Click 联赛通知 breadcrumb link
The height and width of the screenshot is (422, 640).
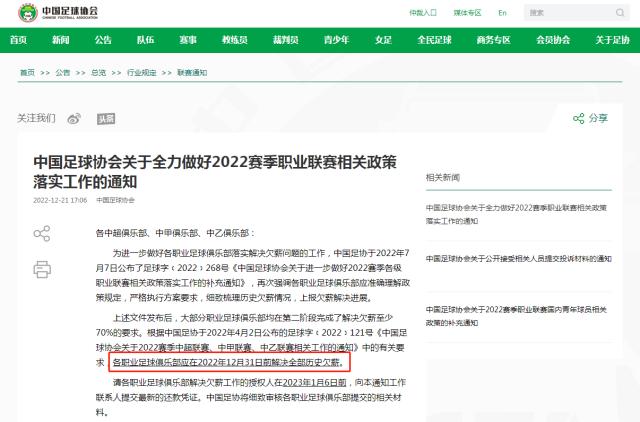[x=192, y=73]
